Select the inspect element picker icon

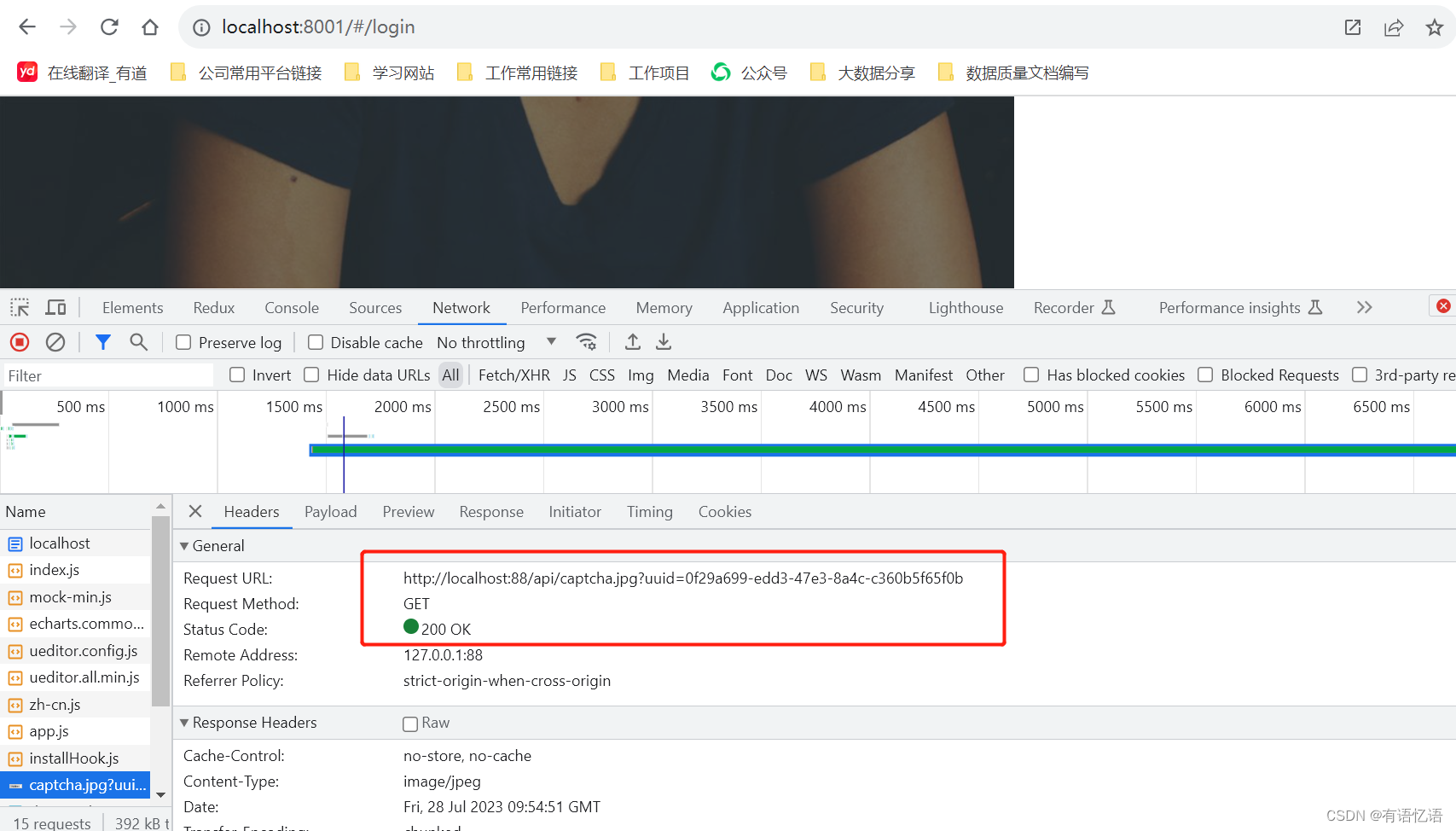coord(20,307)
